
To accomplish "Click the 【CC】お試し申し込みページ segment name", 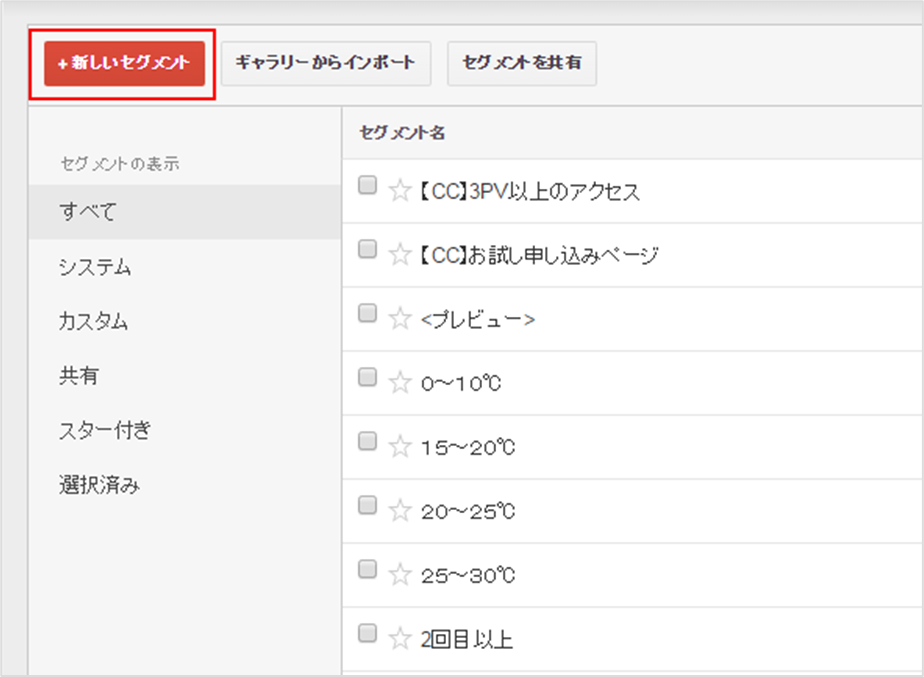I will pyautogui.click(x=539, y=255).
